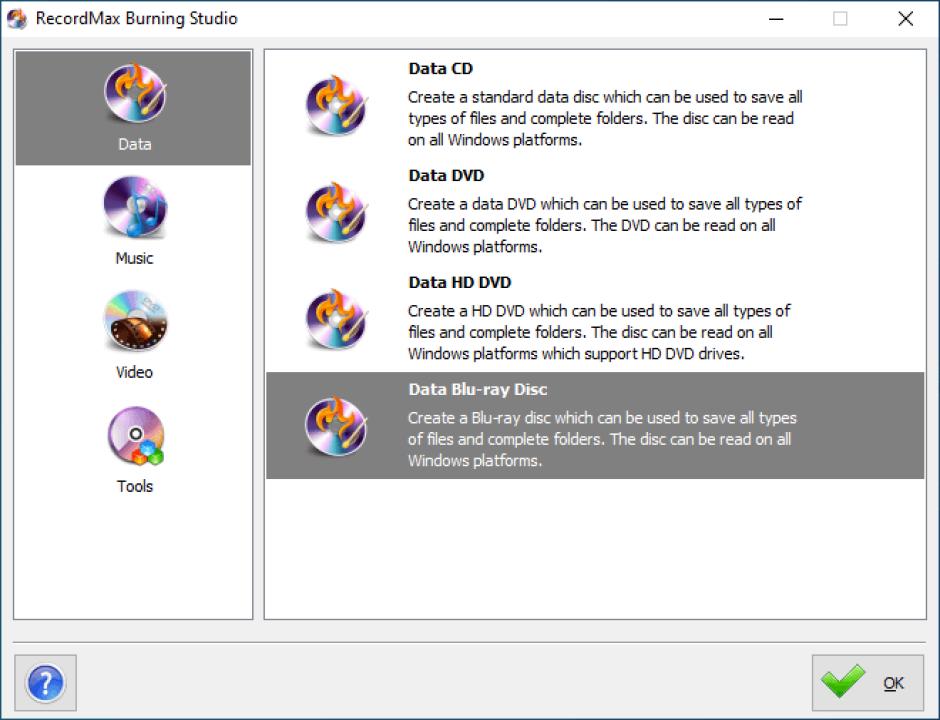Click the 'Create a Blu-ray disc' description

pyautogui.click(x=602, y=439)
